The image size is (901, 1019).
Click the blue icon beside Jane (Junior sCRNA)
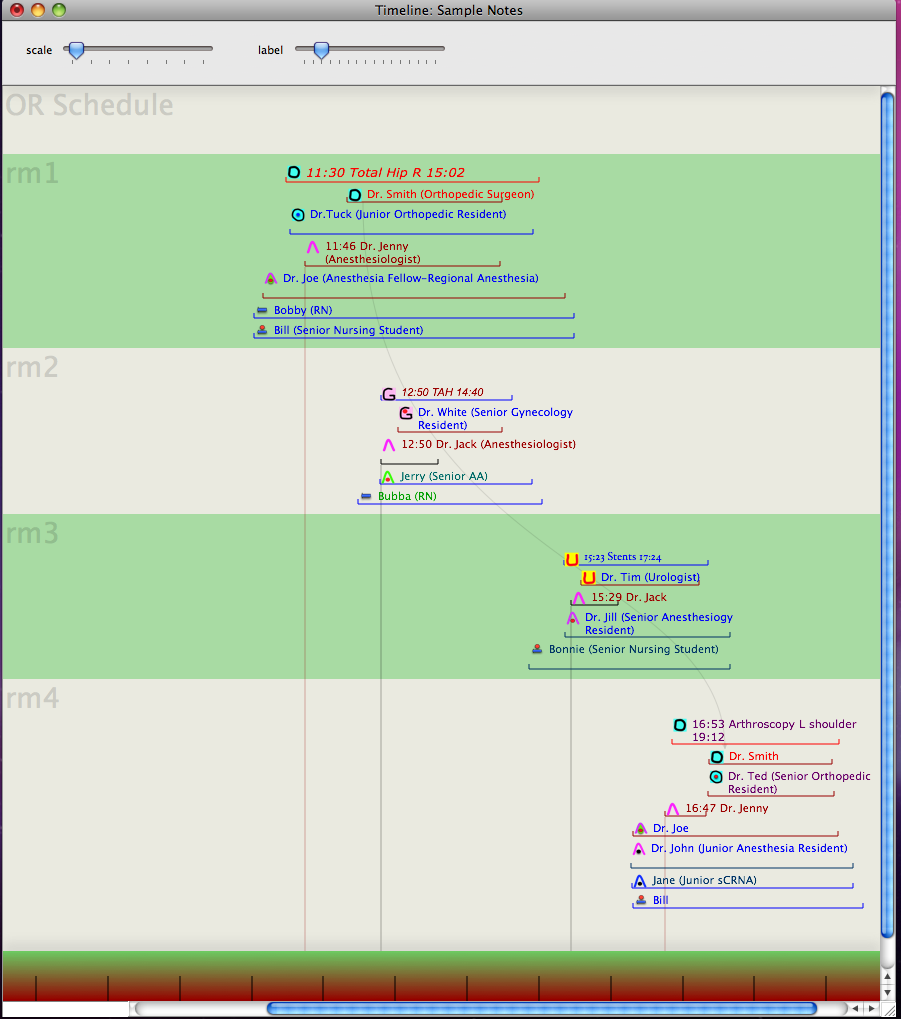click(x=639, y=881)
